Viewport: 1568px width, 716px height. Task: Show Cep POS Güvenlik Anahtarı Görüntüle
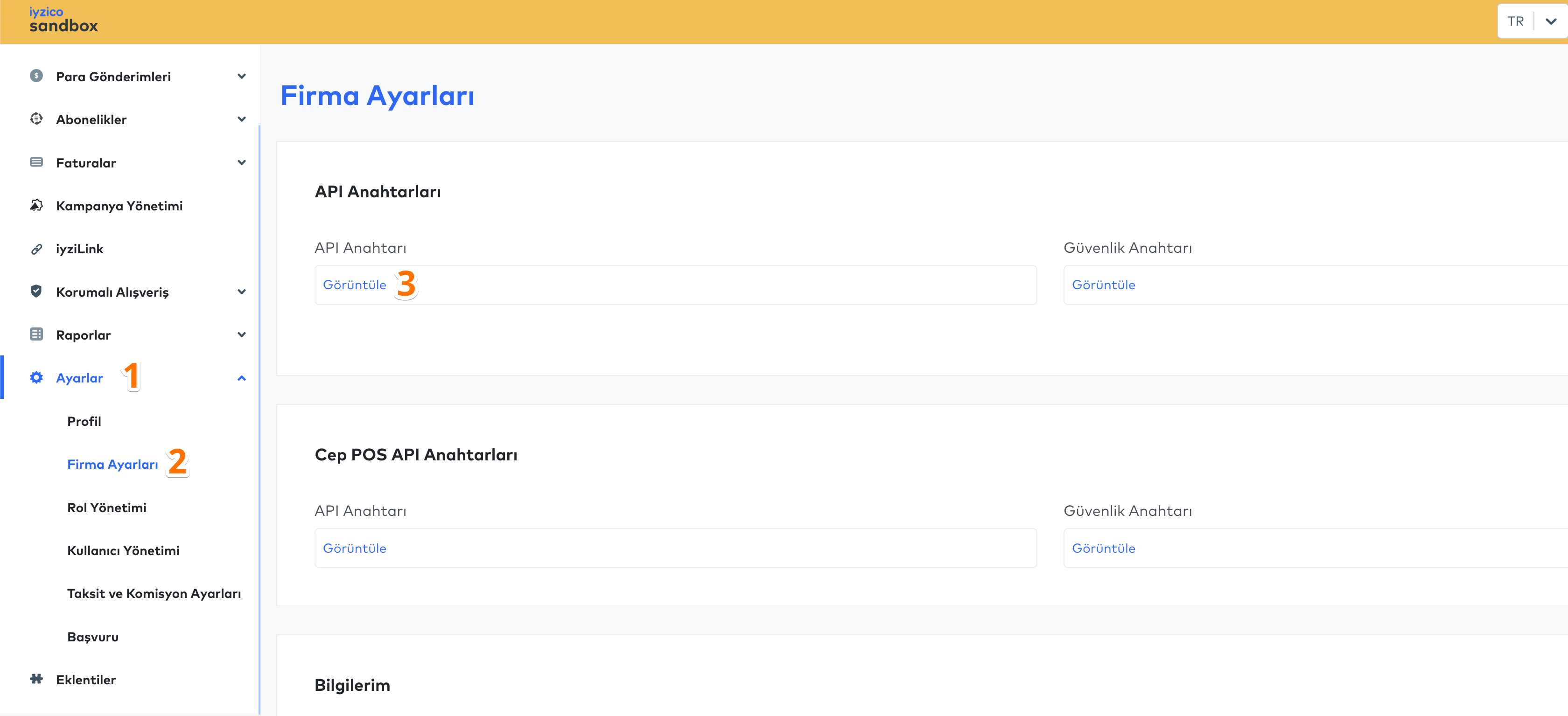[x=1103, y=548]
